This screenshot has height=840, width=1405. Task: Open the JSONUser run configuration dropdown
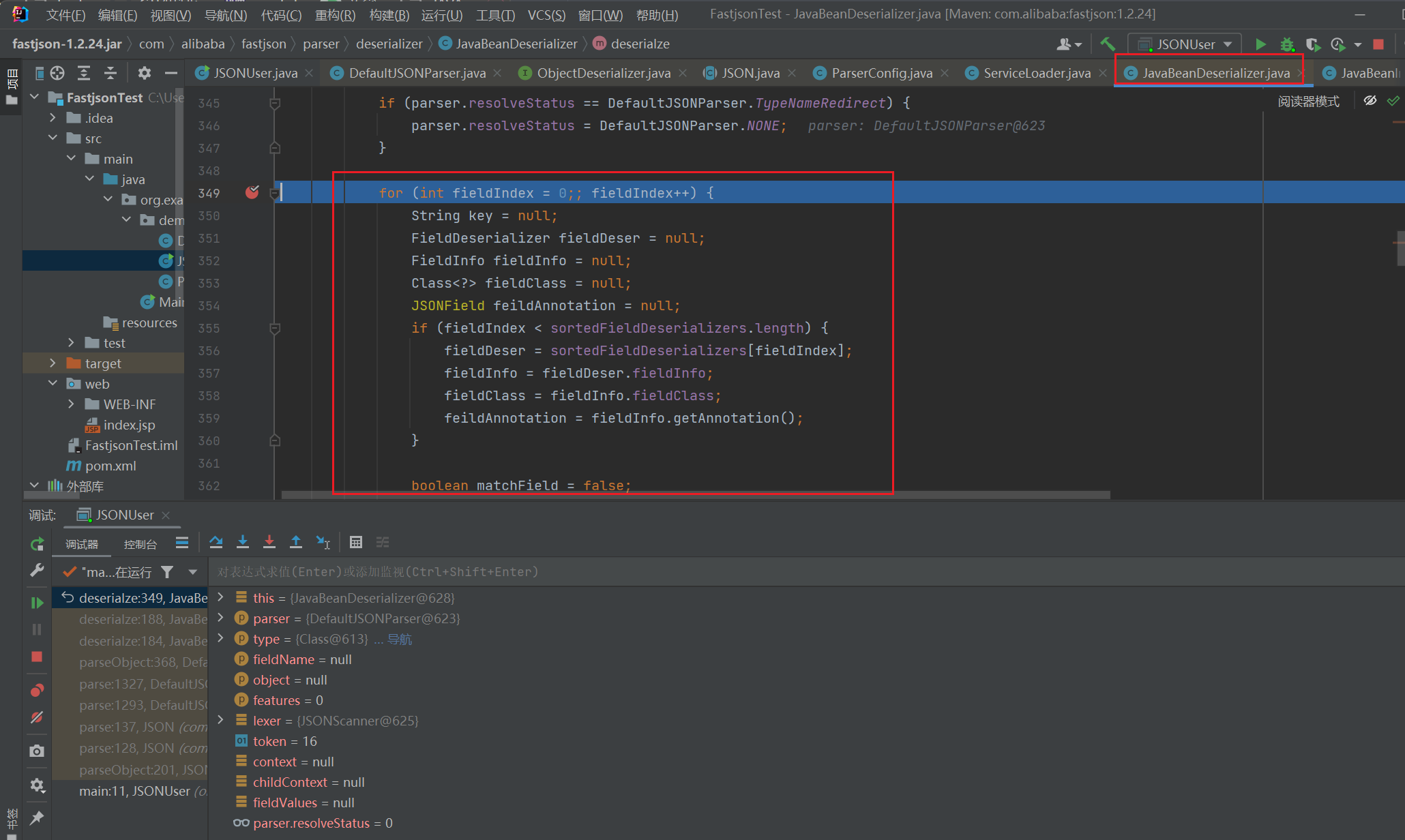point(1185,44)
